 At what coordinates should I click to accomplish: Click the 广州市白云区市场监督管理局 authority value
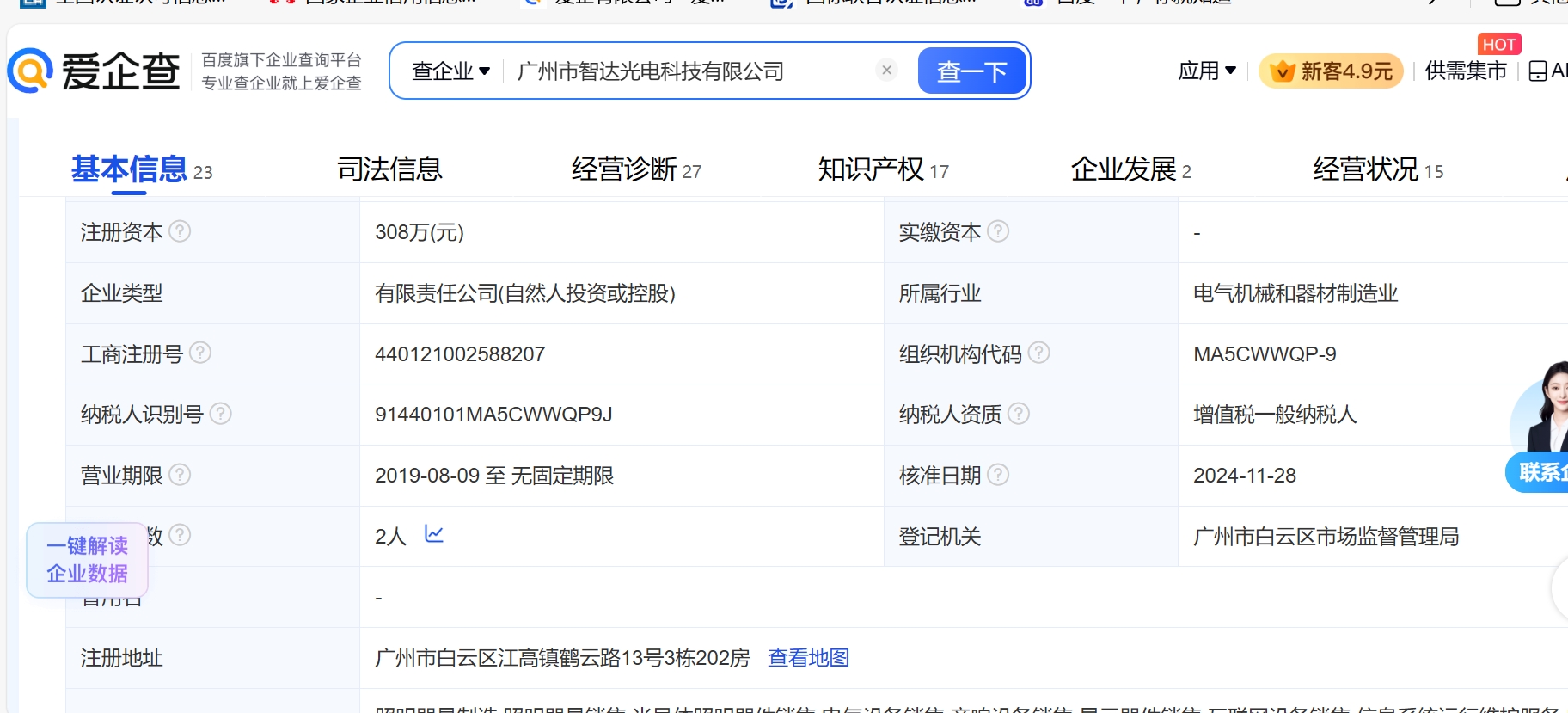pyautogui.click(x=1326, y=537)
